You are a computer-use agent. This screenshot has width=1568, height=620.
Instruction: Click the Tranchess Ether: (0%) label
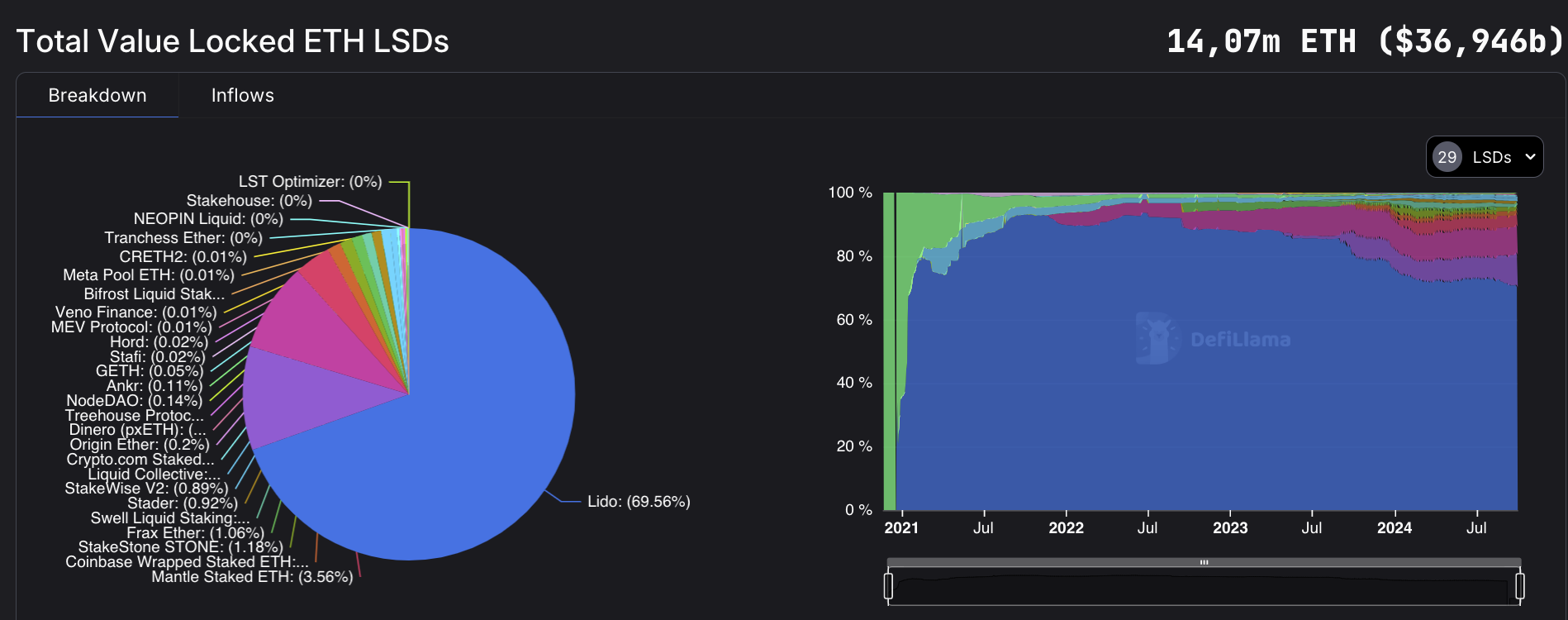[183, 238]
